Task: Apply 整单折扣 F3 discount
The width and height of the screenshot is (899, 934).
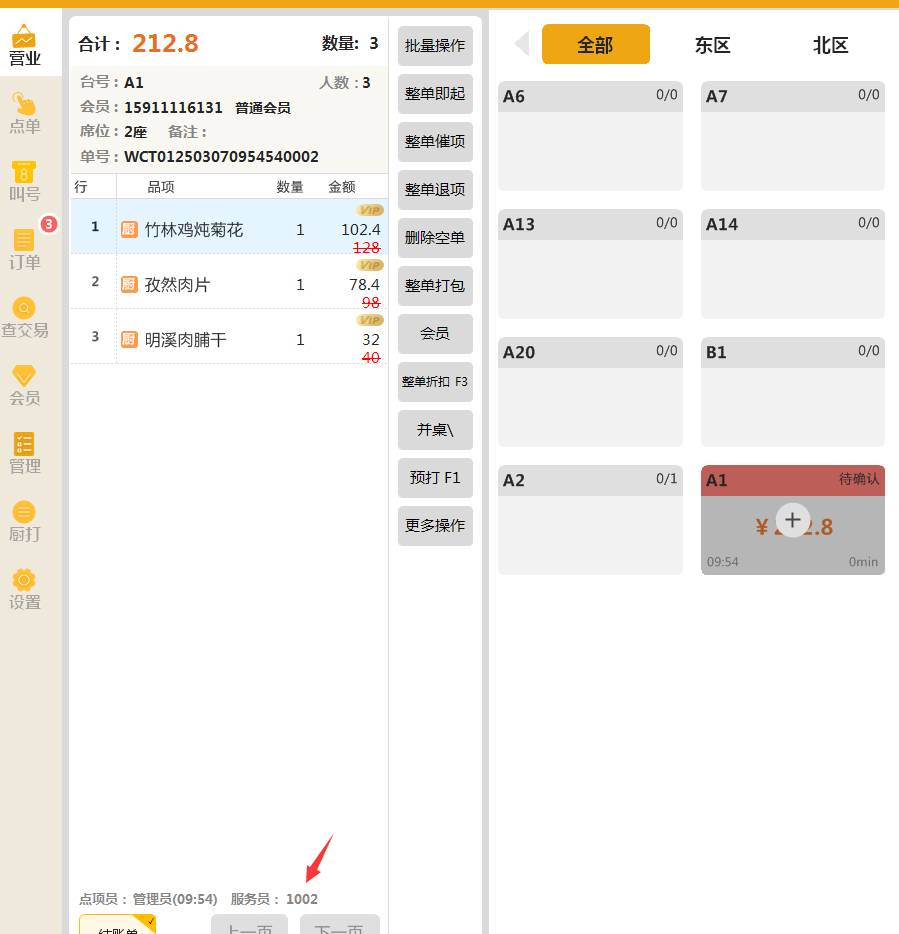Action: click(435, 382)
